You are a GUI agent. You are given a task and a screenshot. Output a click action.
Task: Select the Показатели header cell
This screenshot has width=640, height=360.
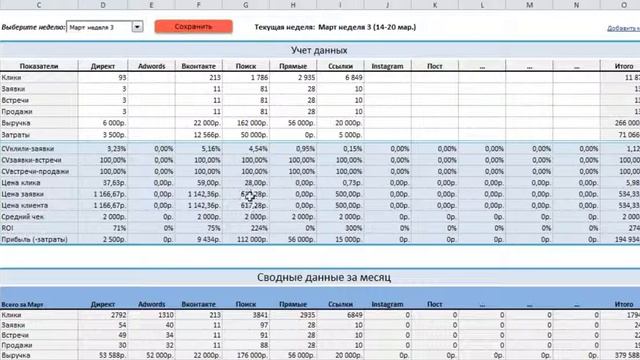pyautogui.click(x=39, y=66)
